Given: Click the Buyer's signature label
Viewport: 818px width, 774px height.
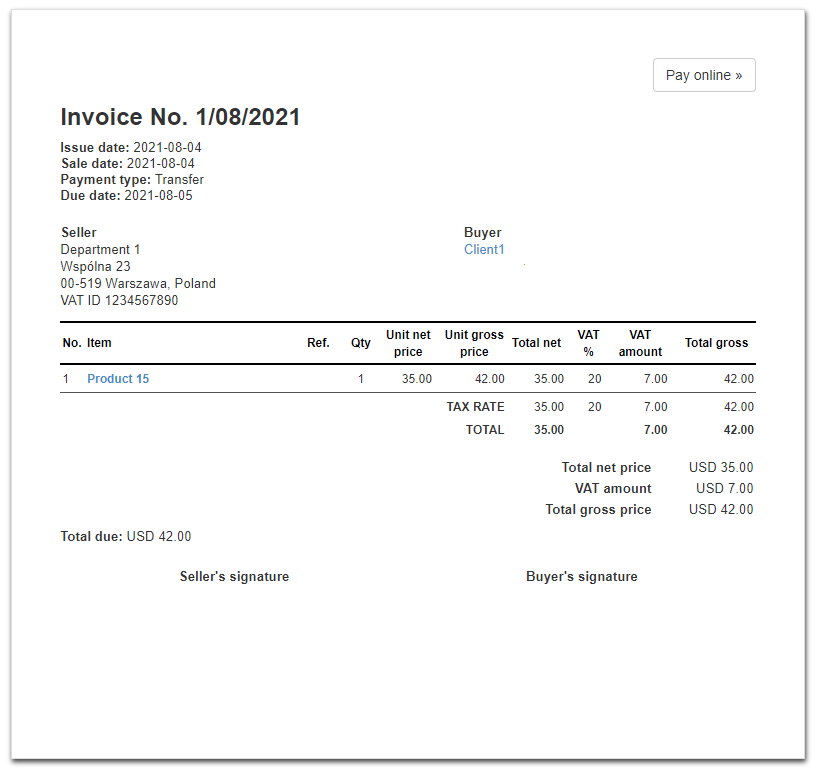Looking at the screenshot, I should [581, 577].
